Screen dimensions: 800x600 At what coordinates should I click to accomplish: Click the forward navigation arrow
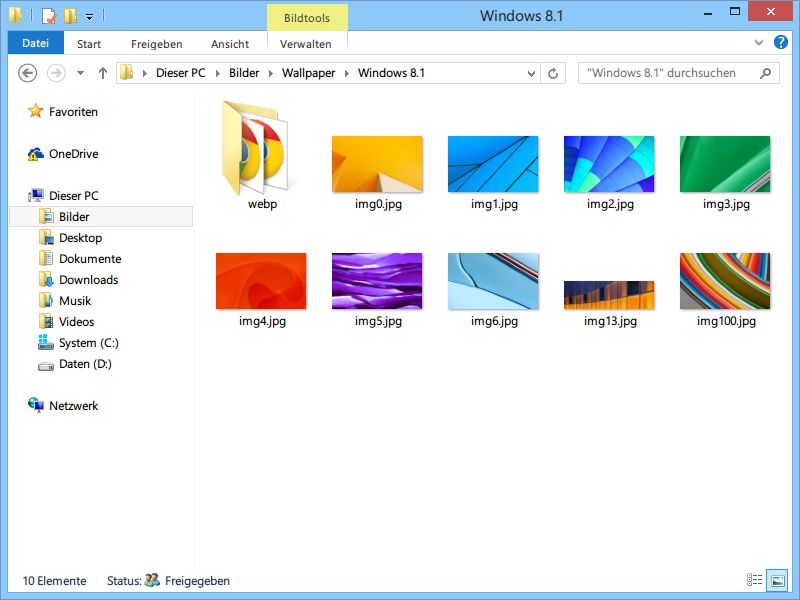pyautogui.click(x=56, y=73)
